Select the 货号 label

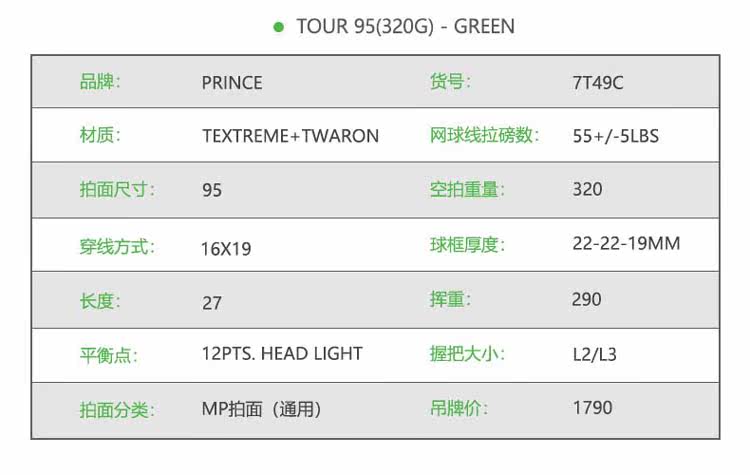click(450, 82)
